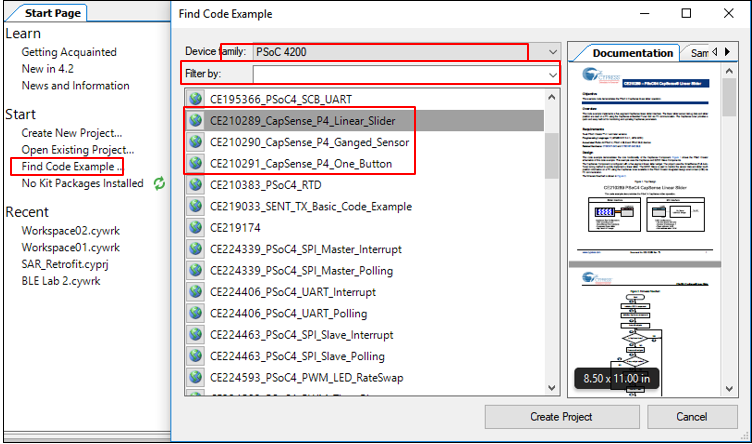752x444 pixels.
Task: Click globe icon beside CE210291_CapSense_P4_One_Button
Action: [196, 163]
